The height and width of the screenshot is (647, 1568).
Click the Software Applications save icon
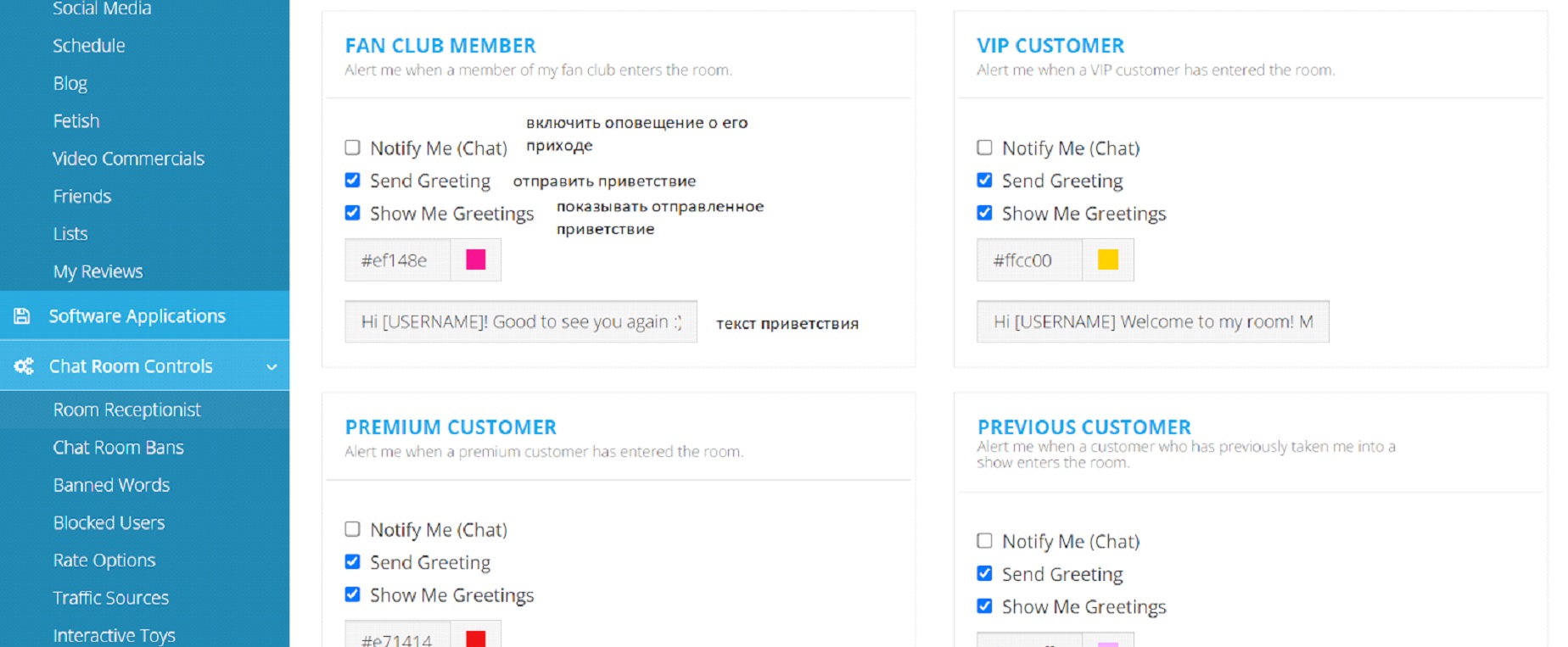click(x=22, y=316)
